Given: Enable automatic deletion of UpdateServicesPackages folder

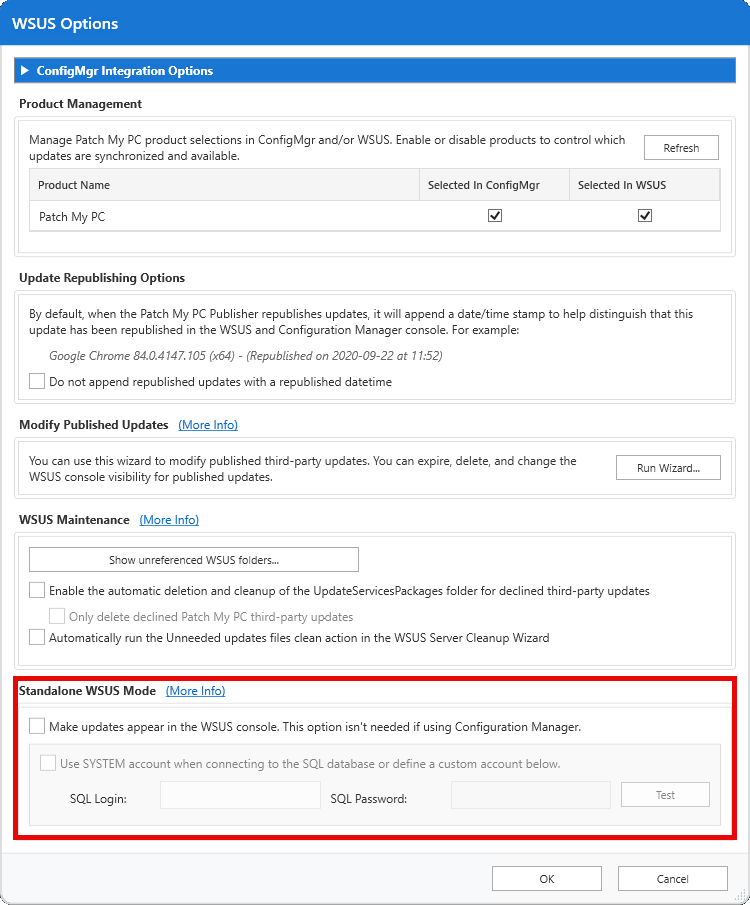Looking at the screenshot, I should coord(37,590).
